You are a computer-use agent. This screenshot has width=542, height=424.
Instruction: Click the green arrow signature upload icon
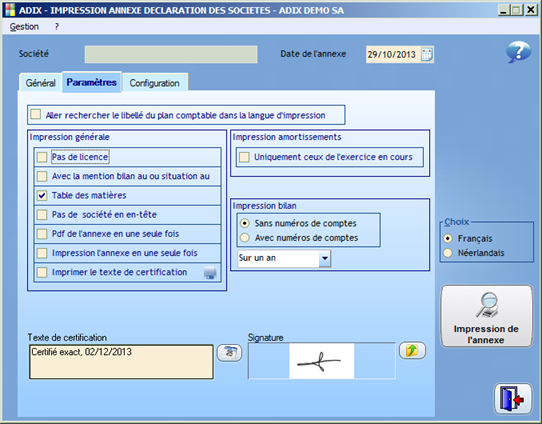(412, 350)
